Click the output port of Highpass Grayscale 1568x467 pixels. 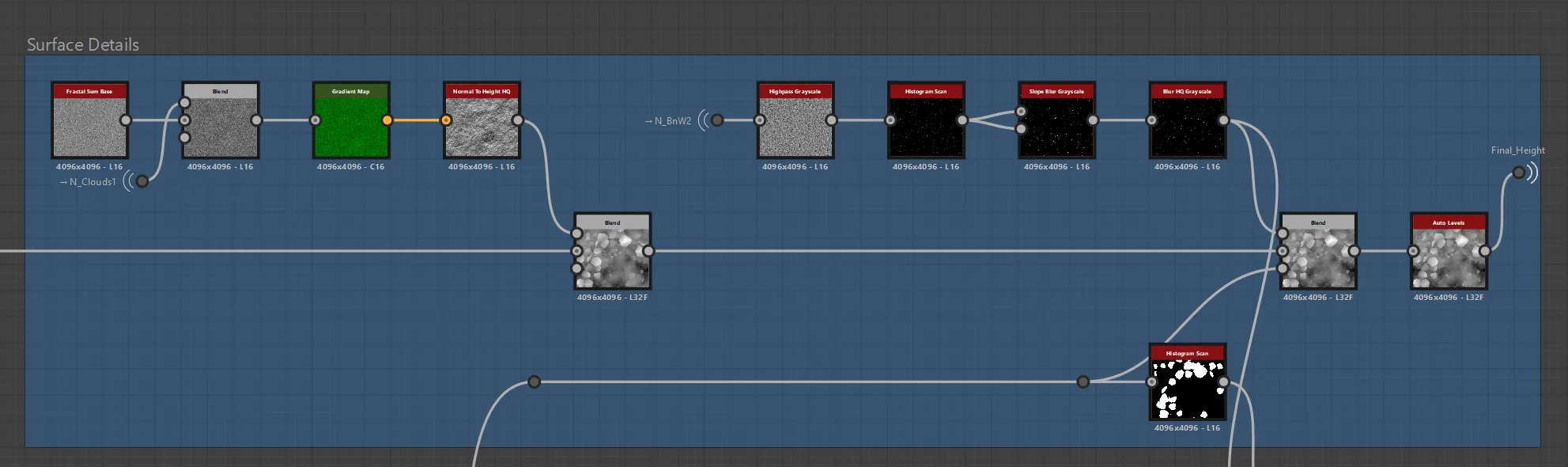tap(831, 120)
